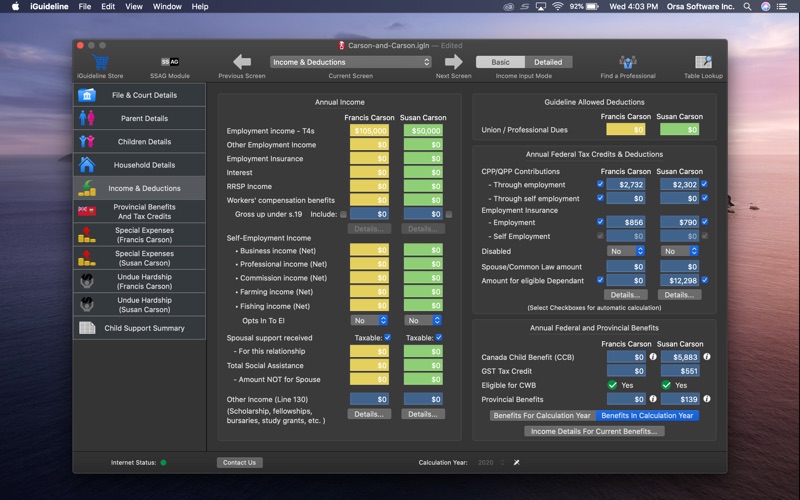The image size is (800, 500).
Task: Open Francis Other Income Details button
Action: [x=369, y=414]
